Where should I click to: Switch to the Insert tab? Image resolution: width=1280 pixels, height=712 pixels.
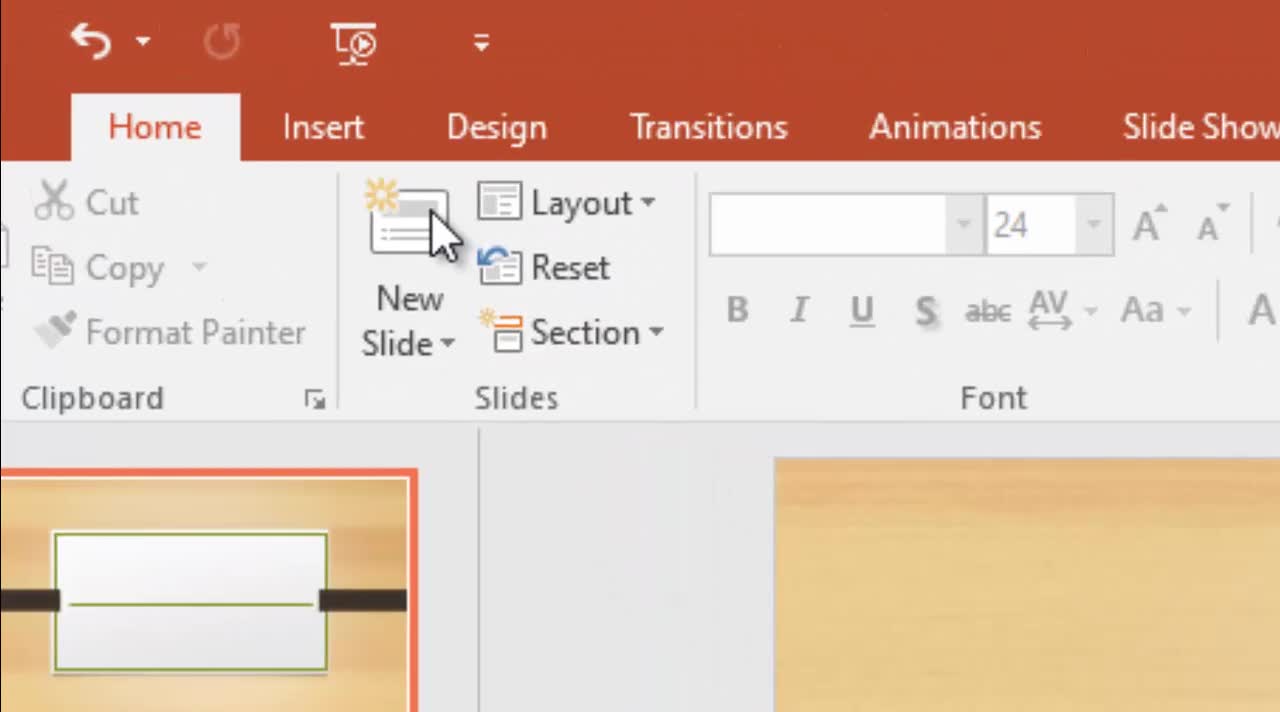[323, 128]
